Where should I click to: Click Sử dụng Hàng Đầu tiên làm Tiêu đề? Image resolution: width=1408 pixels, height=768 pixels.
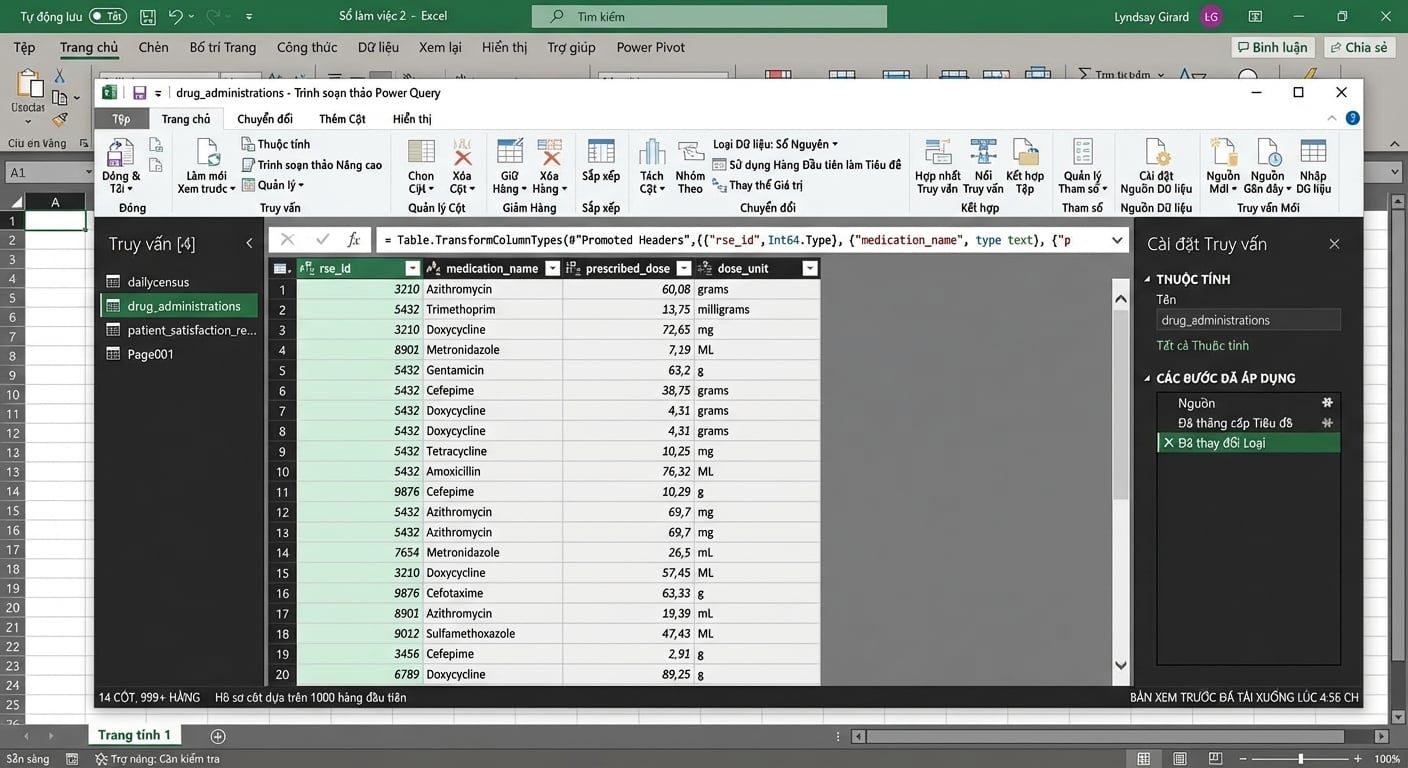[806, 165]
